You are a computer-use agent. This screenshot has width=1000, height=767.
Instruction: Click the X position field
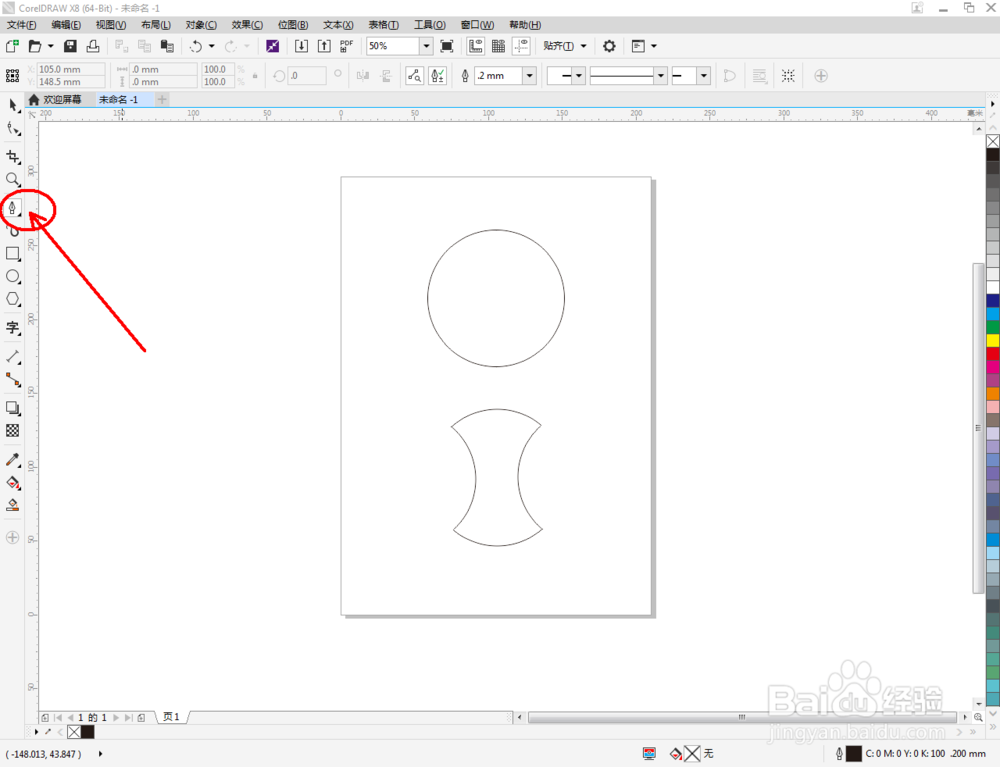click(71, 69)
